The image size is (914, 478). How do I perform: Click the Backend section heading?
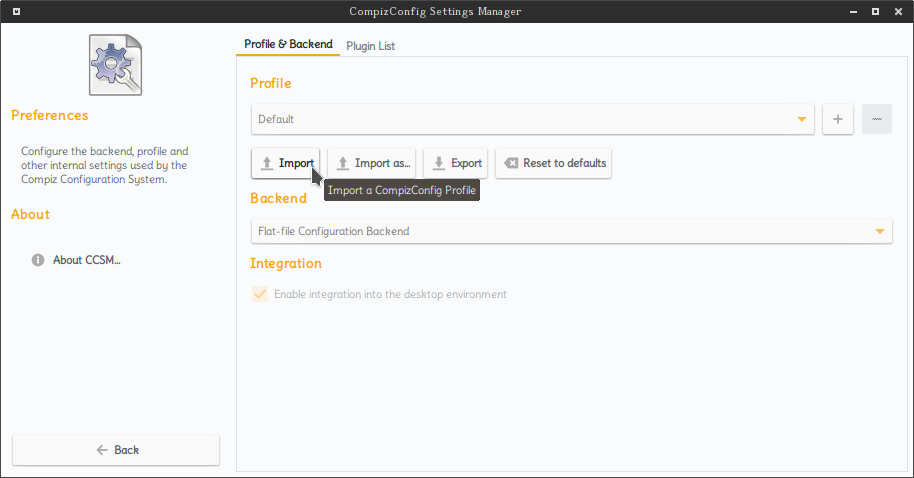(278, 198)
